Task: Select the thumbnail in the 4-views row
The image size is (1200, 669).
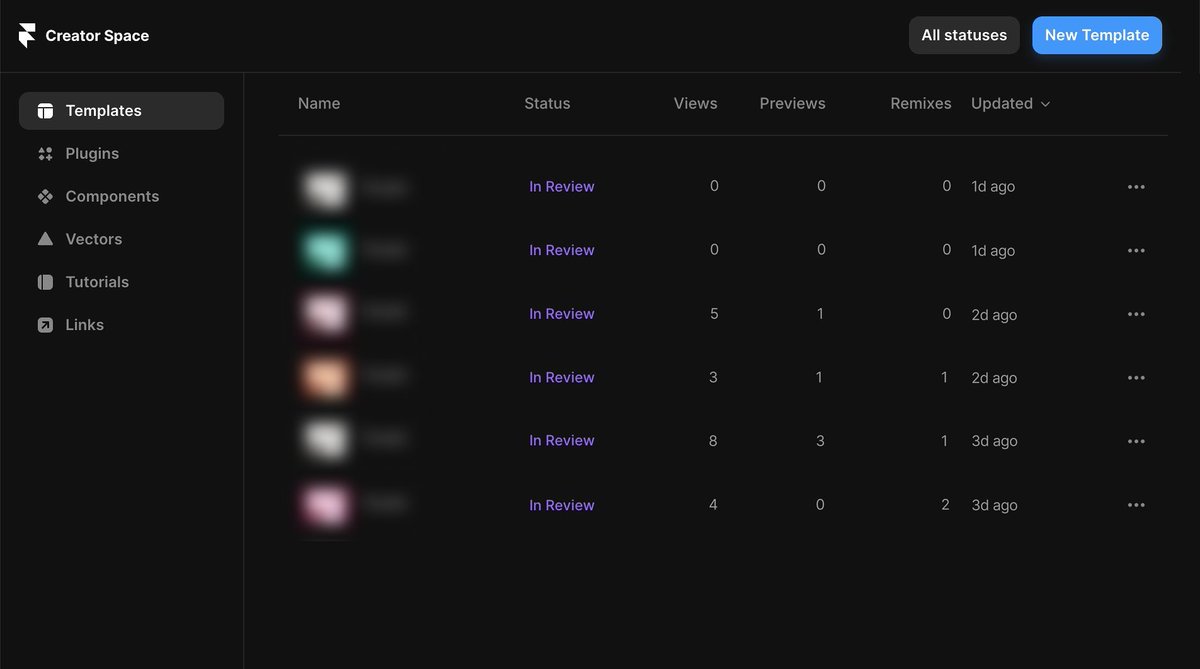Action: point(326,505)
